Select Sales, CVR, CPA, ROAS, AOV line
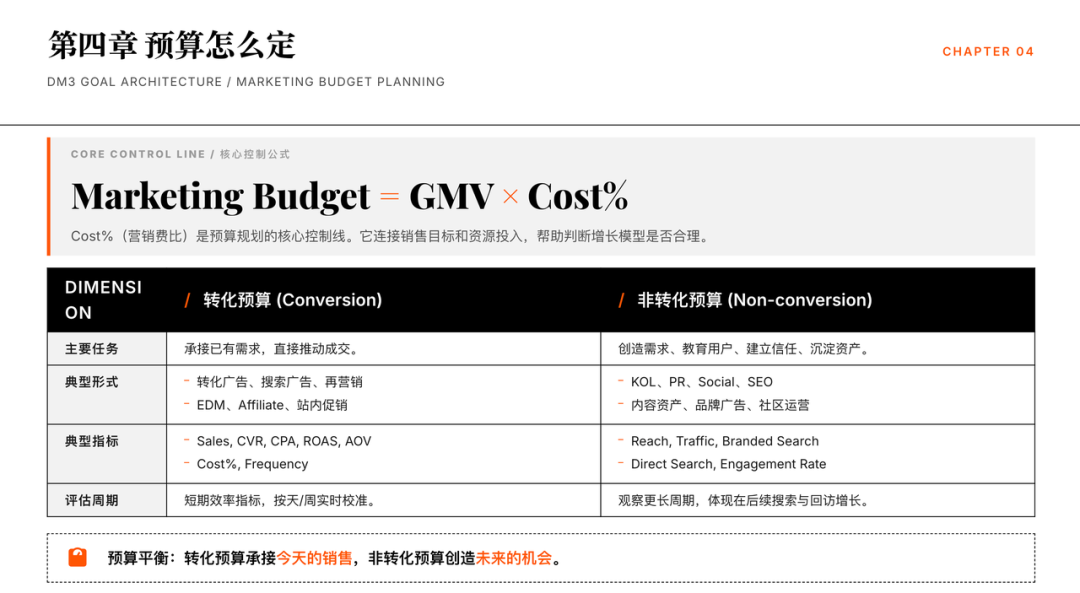This screenshot has height=593, width=1080. [284, 441]
